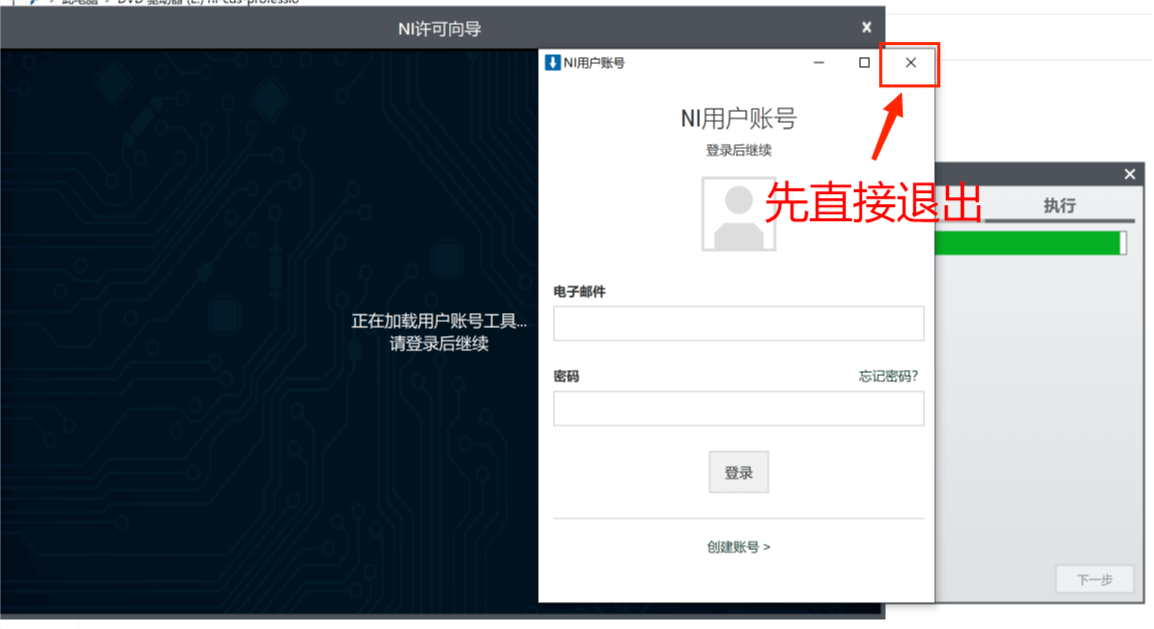Viewport: 1154px width, 629px height.
Task: Minimize the NI用户账号 window
Action: tap(818, 63)
